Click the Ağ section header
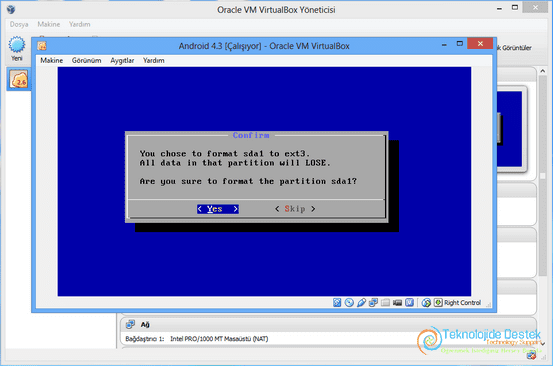This screenshot has height=366, width=553. (328, 324)
